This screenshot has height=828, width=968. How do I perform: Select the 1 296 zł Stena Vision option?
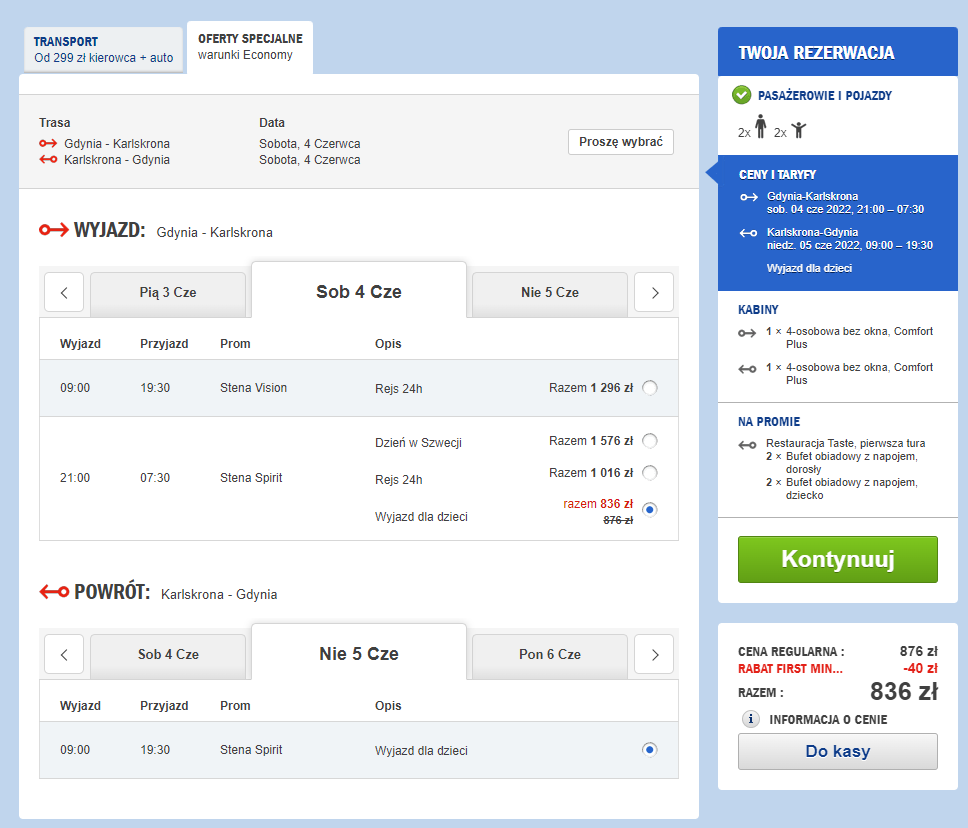[650, 388]
